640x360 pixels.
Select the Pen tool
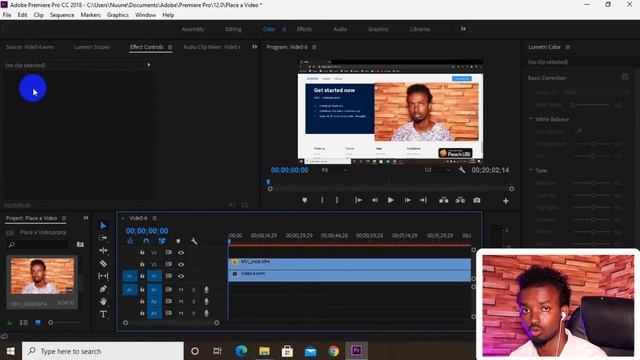coord(103,289)
